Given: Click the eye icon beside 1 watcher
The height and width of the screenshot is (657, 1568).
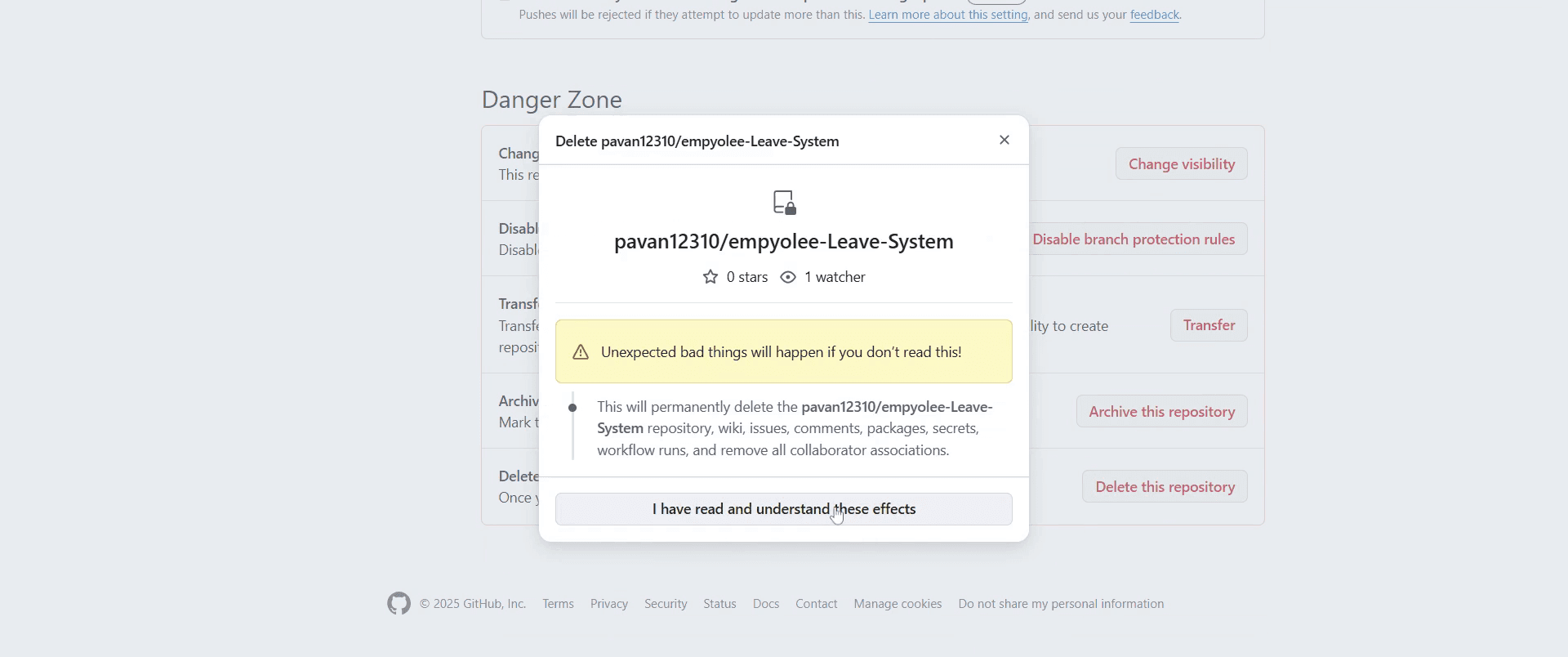Looking at the screenshot, I should [788, 277].
